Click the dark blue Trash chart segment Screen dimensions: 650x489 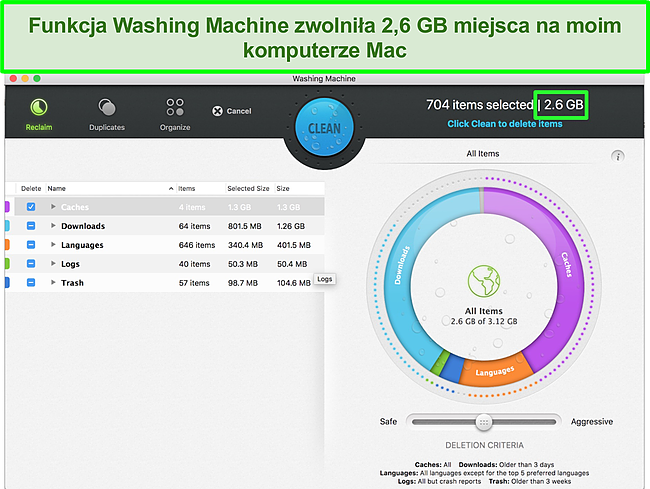coord(451,368)
